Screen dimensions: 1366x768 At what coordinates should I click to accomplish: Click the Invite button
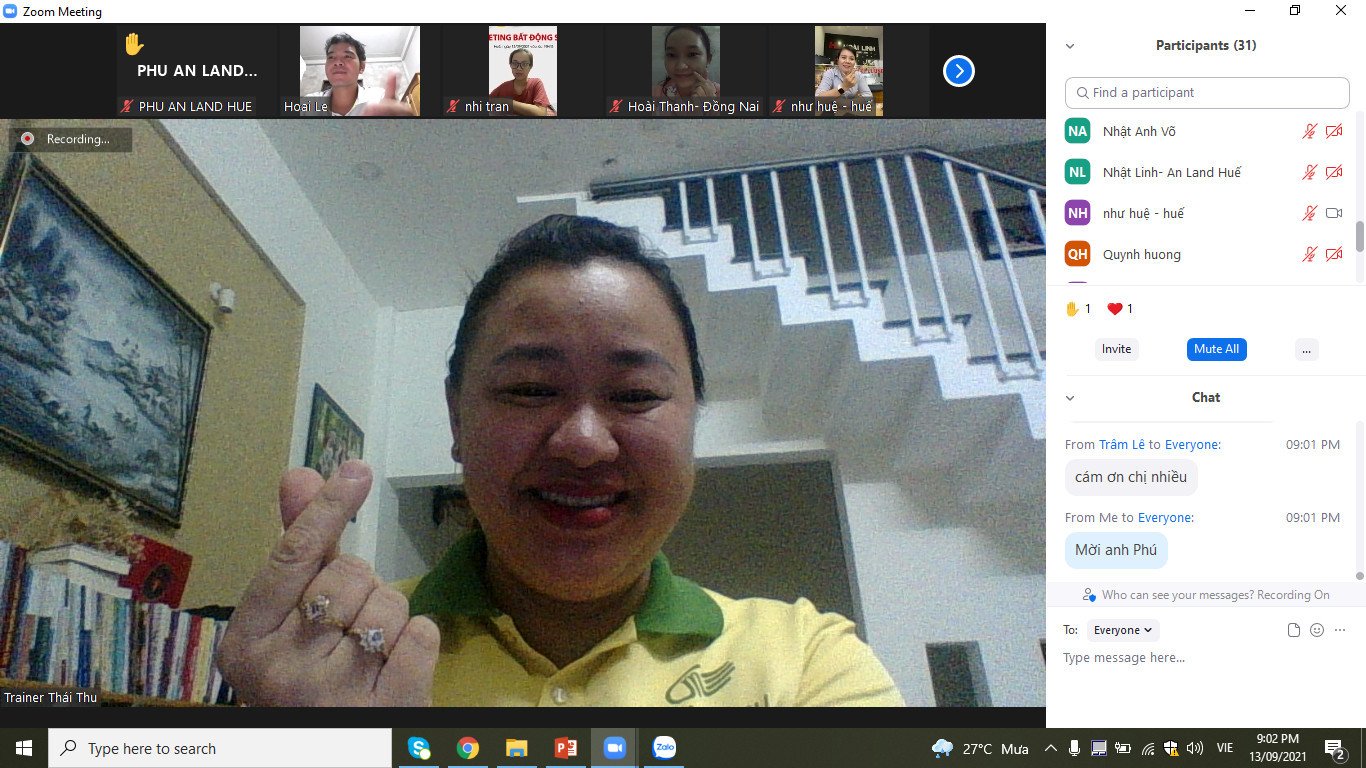(1116, 349)
